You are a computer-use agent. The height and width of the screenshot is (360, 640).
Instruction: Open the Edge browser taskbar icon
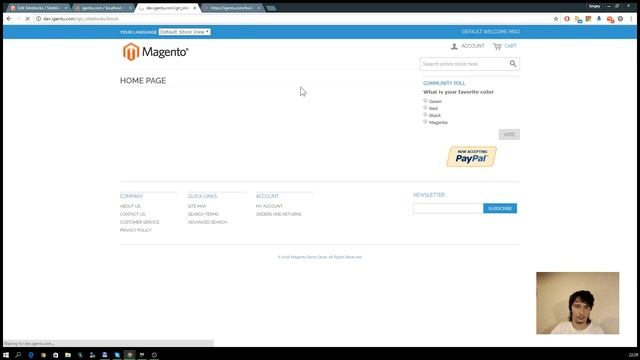[31, 355]
